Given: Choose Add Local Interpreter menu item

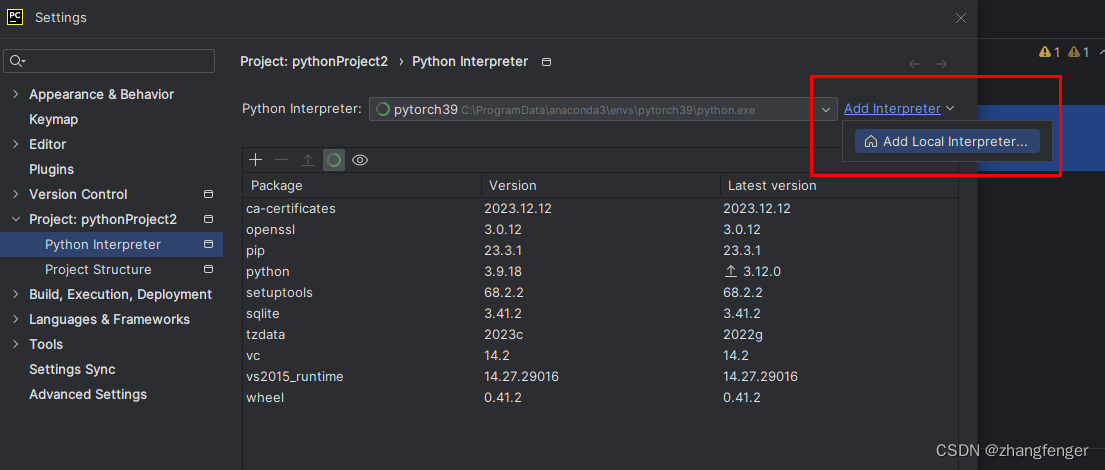Looking at the screenshot, I should pyautogui.click(x=947, y=141).
